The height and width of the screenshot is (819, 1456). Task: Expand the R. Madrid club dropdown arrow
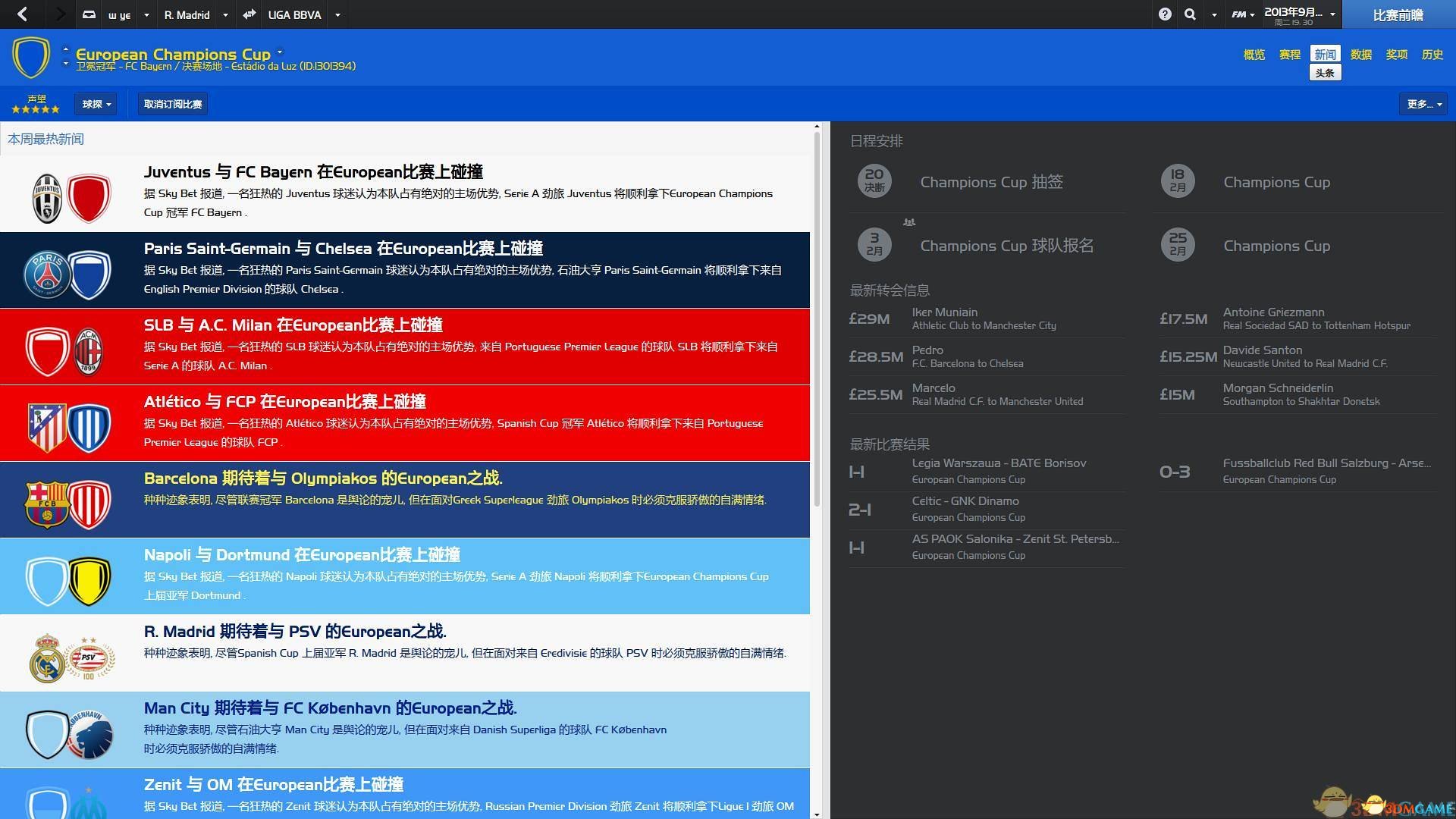pyautogui.click(x=225, y=15)
